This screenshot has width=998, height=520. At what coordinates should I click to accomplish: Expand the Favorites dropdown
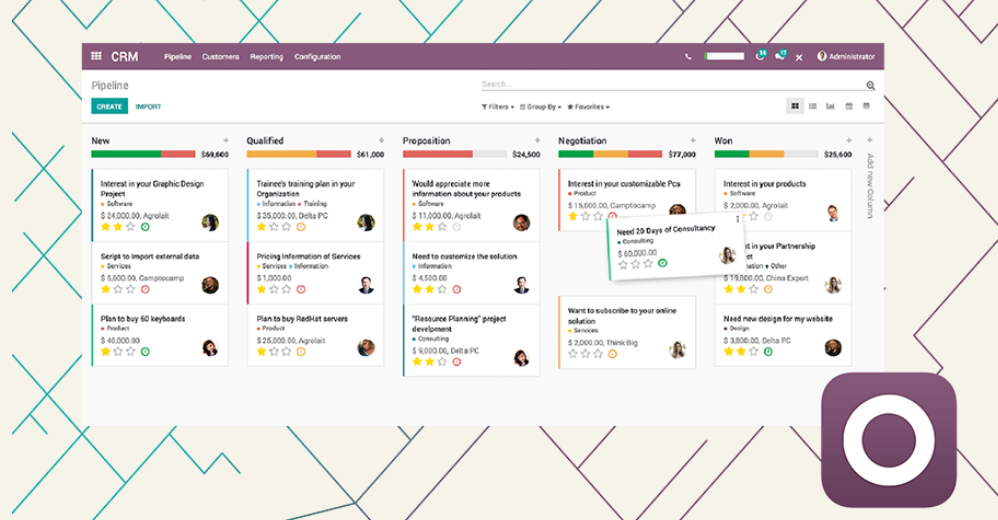click(x=588, y=107)
